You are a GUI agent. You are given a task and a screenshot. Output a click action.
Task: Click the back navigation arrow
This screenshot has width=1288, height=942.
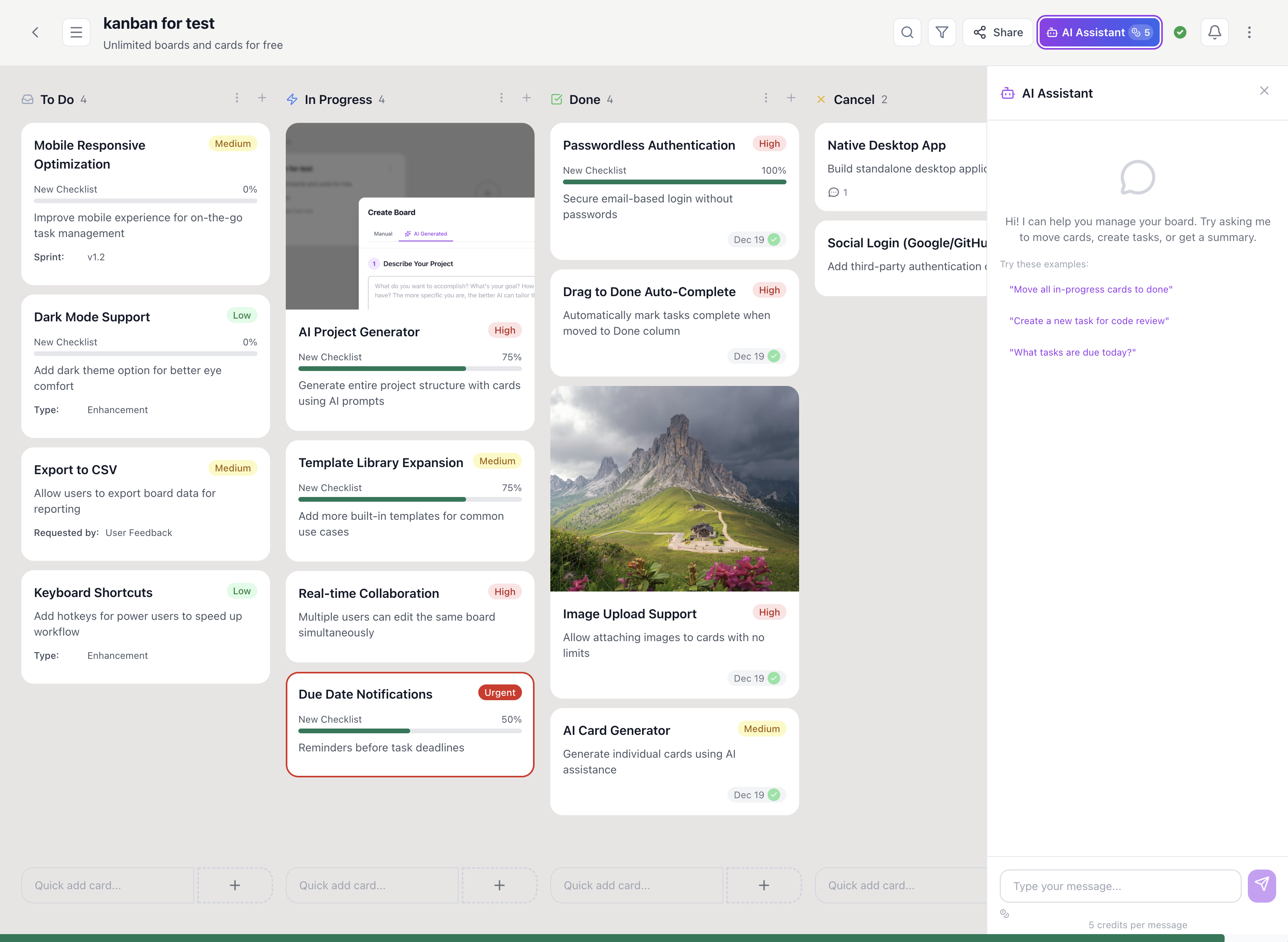pos(35,32)
